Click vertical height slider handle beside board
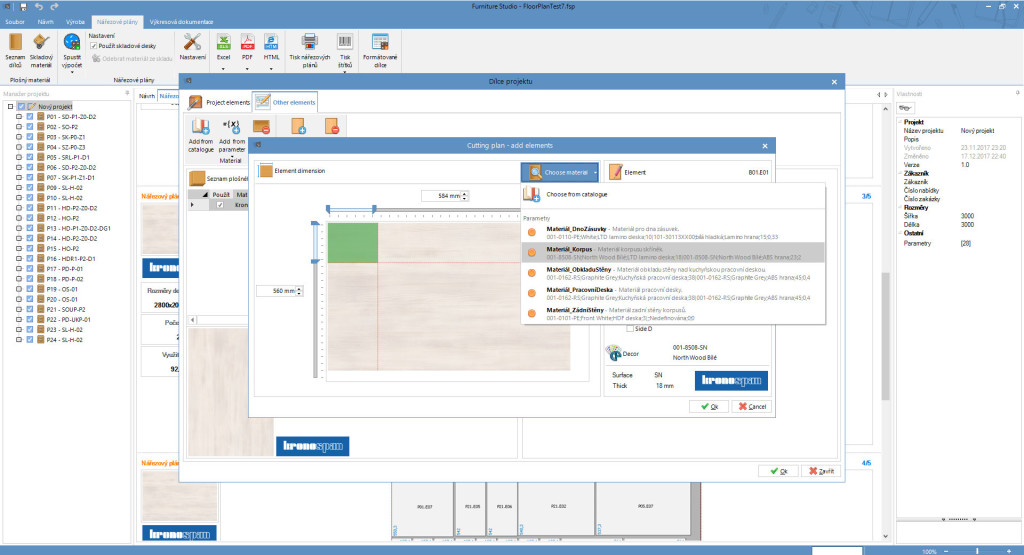This screenshot has height=555, width=1024. pyautogui.click(x=315, y=261)
